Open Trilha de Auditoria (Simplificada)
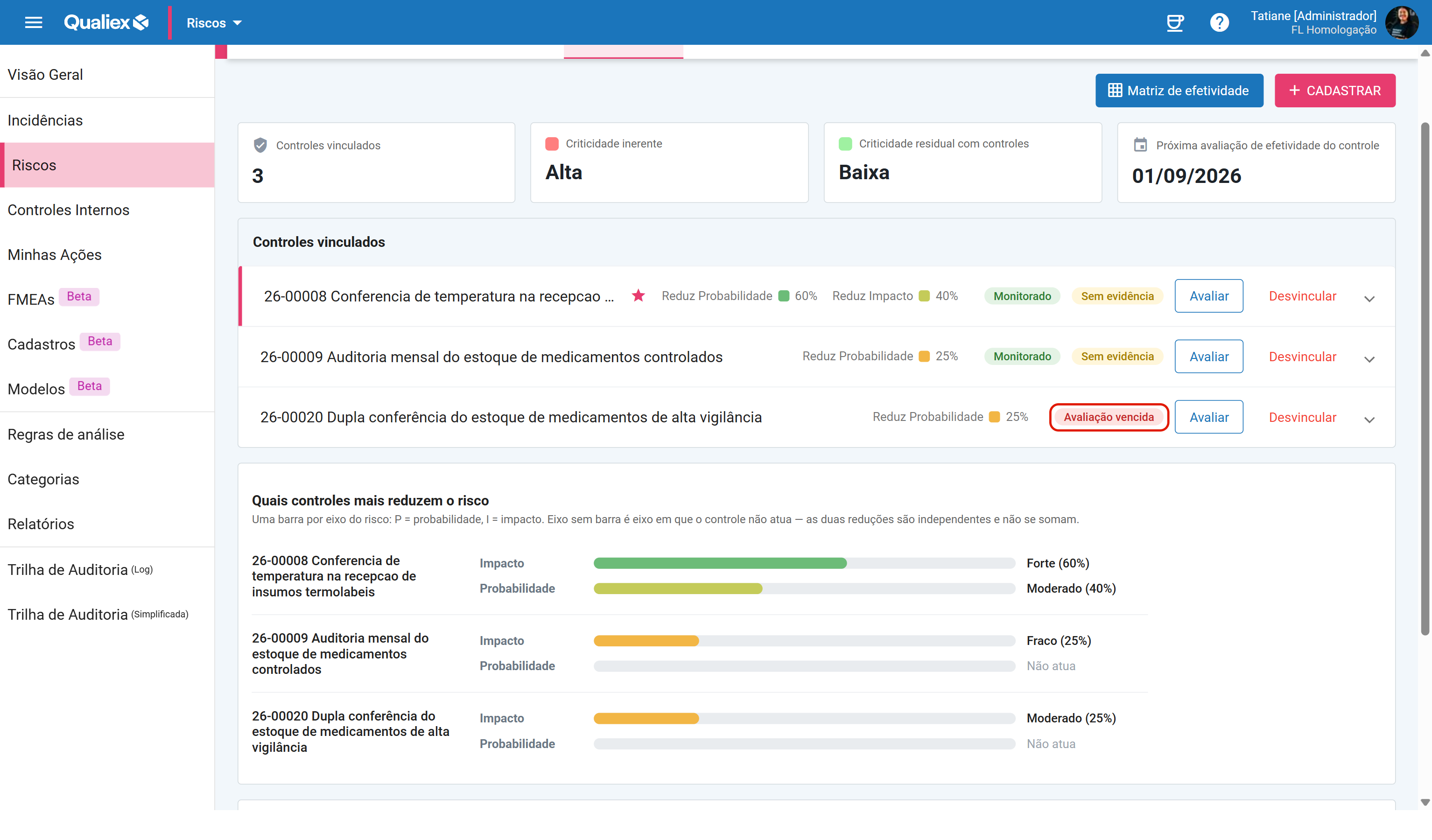 point(107,615)
